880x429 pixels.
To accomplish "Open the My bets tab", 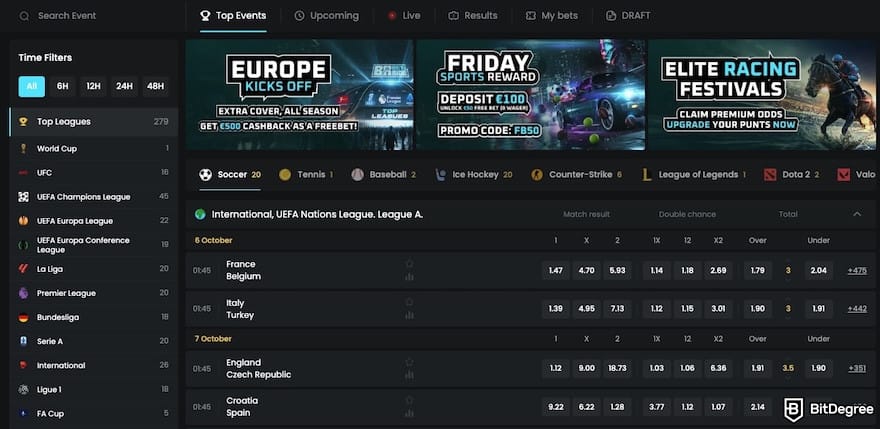I will tap(552, 16).
